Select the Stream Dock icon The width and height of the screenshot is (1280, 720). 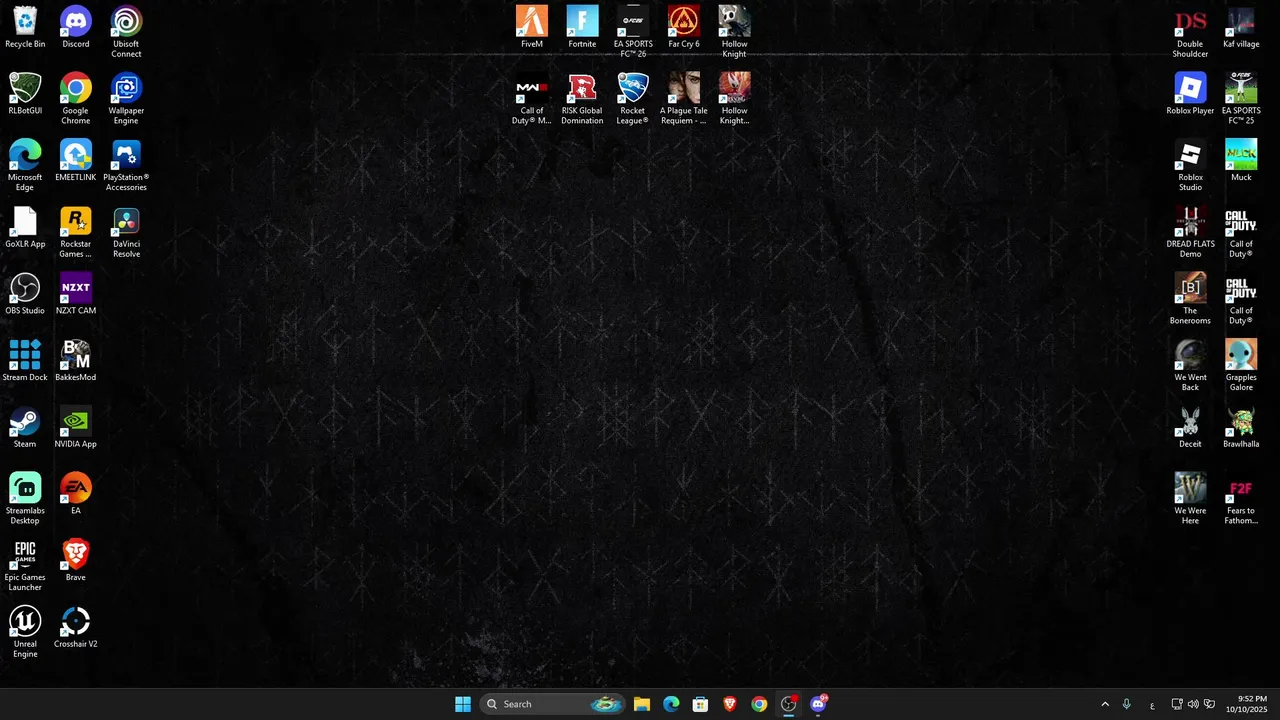pos(25,361)
